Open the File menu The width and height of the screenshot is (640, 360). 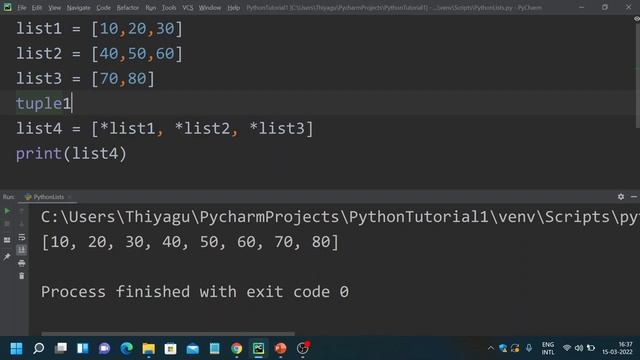[22, 8]
